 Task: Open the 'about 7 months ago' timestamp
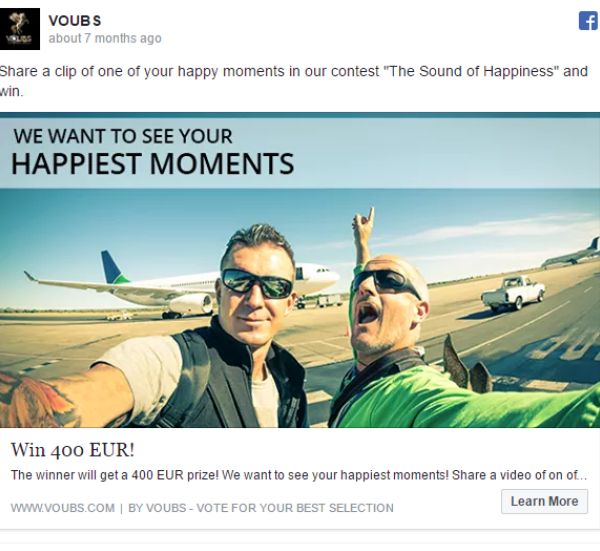coord(105,38)
